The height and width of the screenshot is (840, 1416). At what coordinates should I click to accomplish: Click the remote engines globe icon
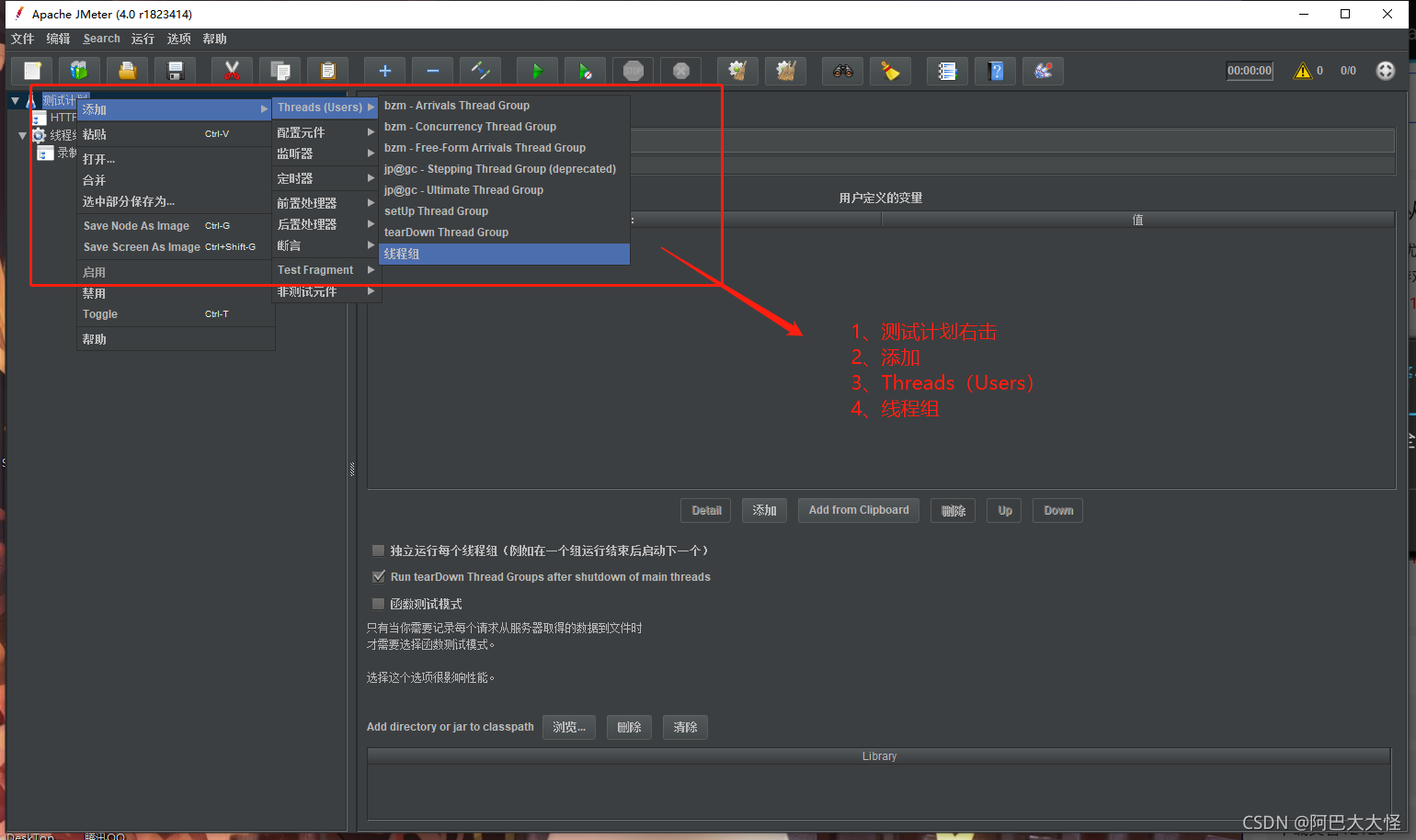(x=1385, y=71)
